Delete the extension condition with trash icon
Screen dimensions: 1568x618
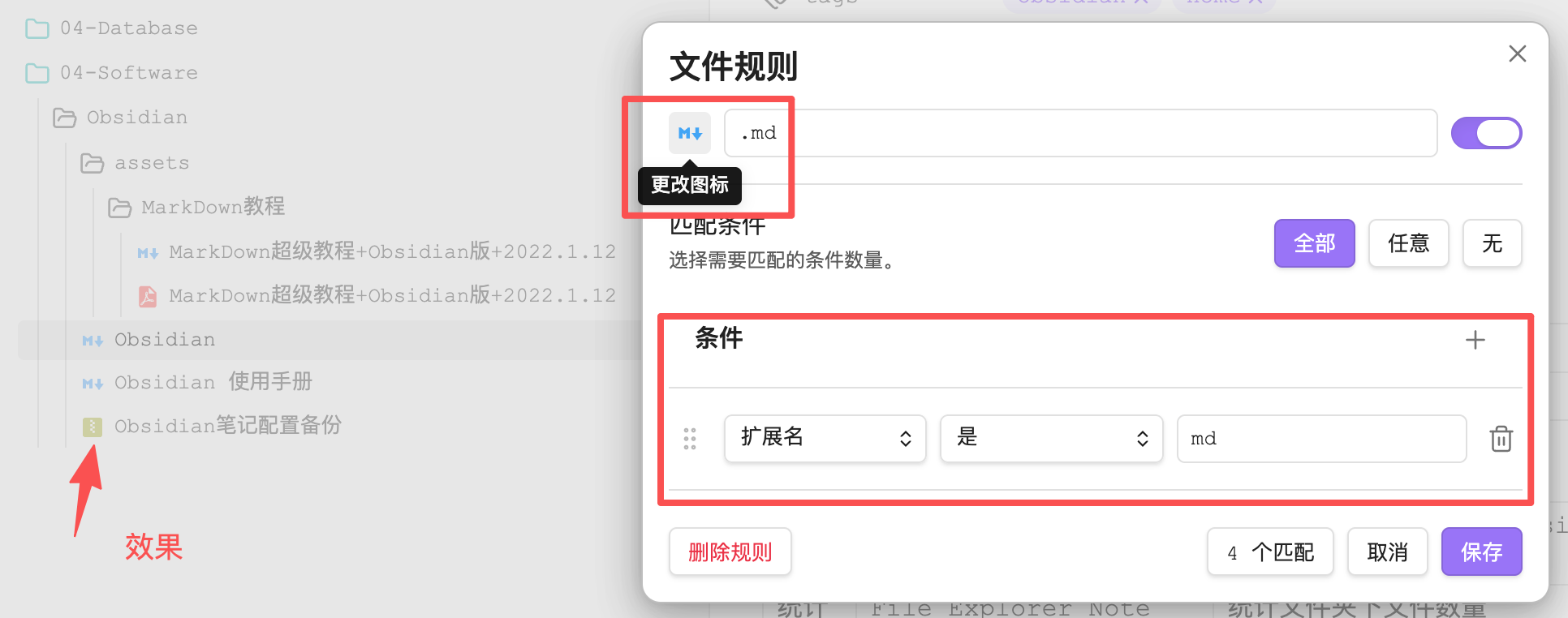1501,439
